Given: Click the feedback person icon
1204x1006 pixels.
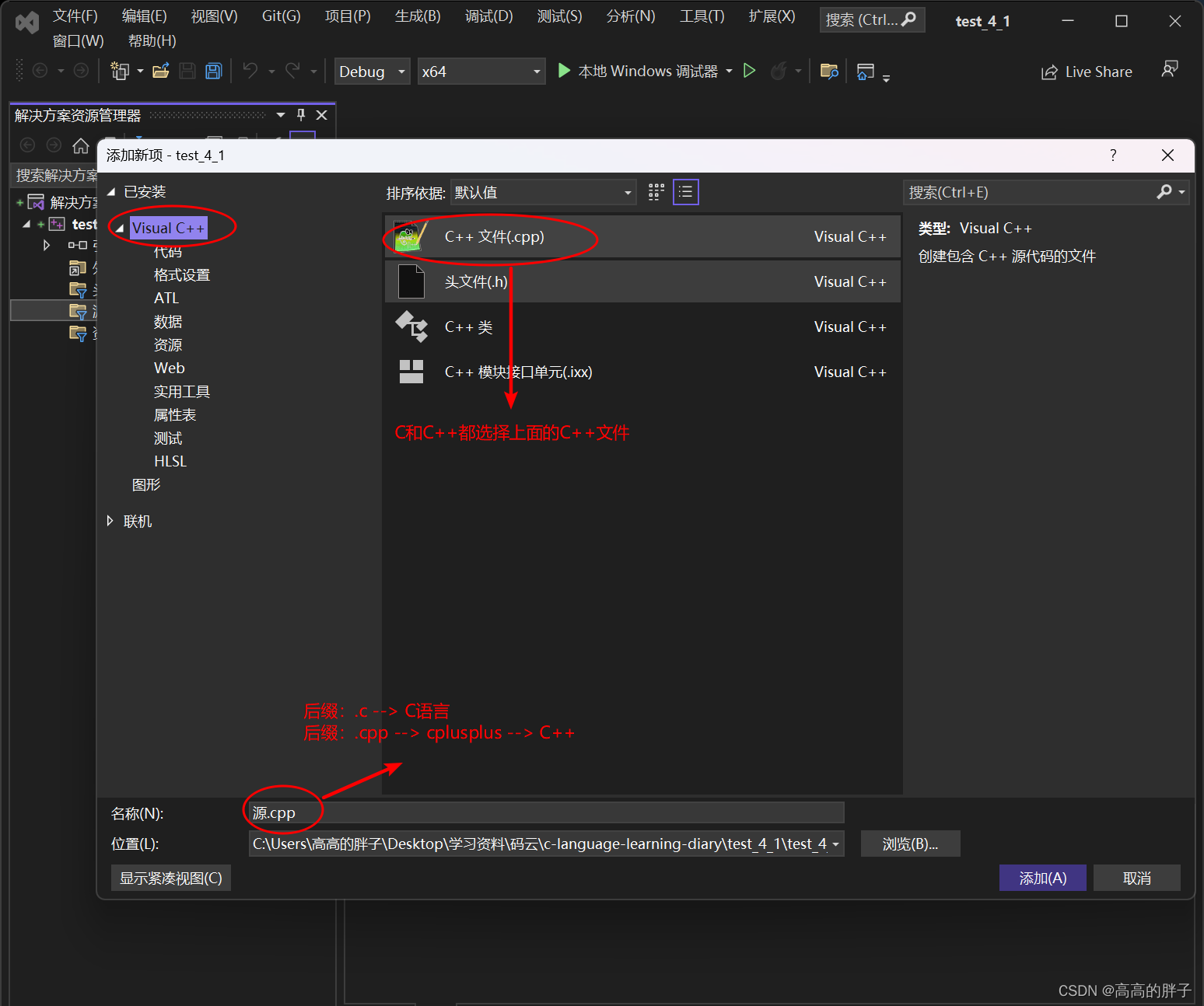Looking at the screenshot, I should pyautogui.click(x=1170, y=69).
